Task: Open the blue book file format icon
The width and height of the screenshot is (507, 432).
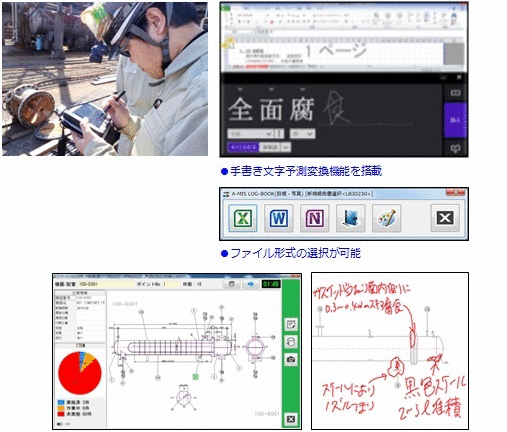Action: (350, 218)
